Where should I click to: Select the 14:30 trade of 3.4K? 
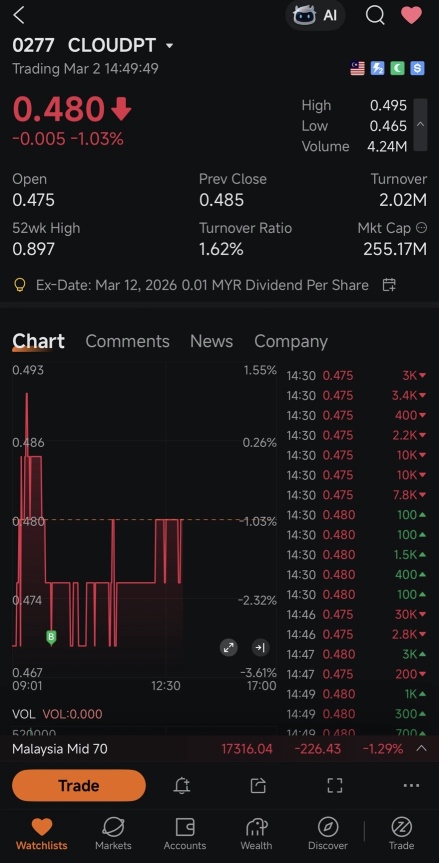[x=356, y=395]
